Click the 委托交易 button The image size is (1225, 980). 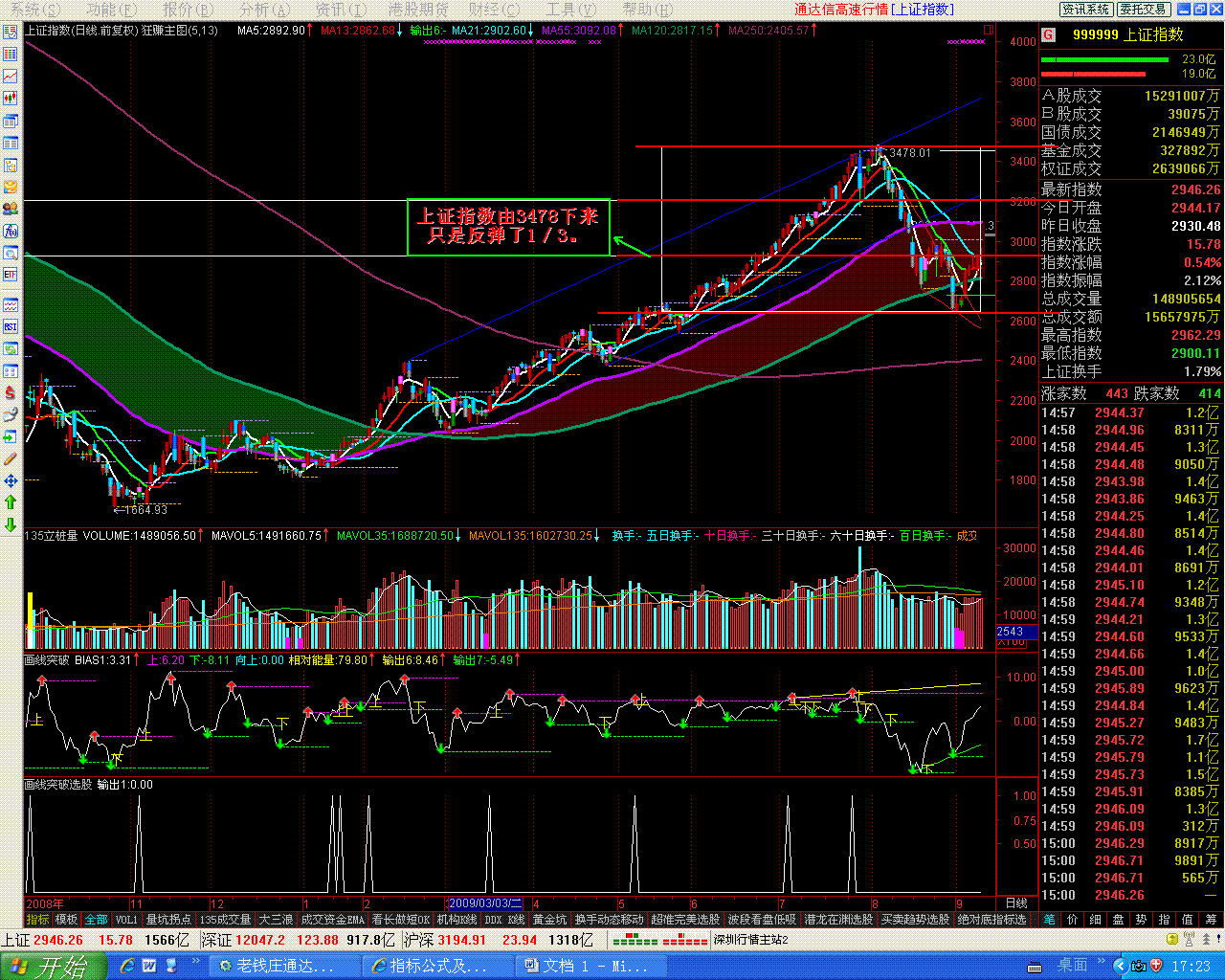tap(1143, 10)
